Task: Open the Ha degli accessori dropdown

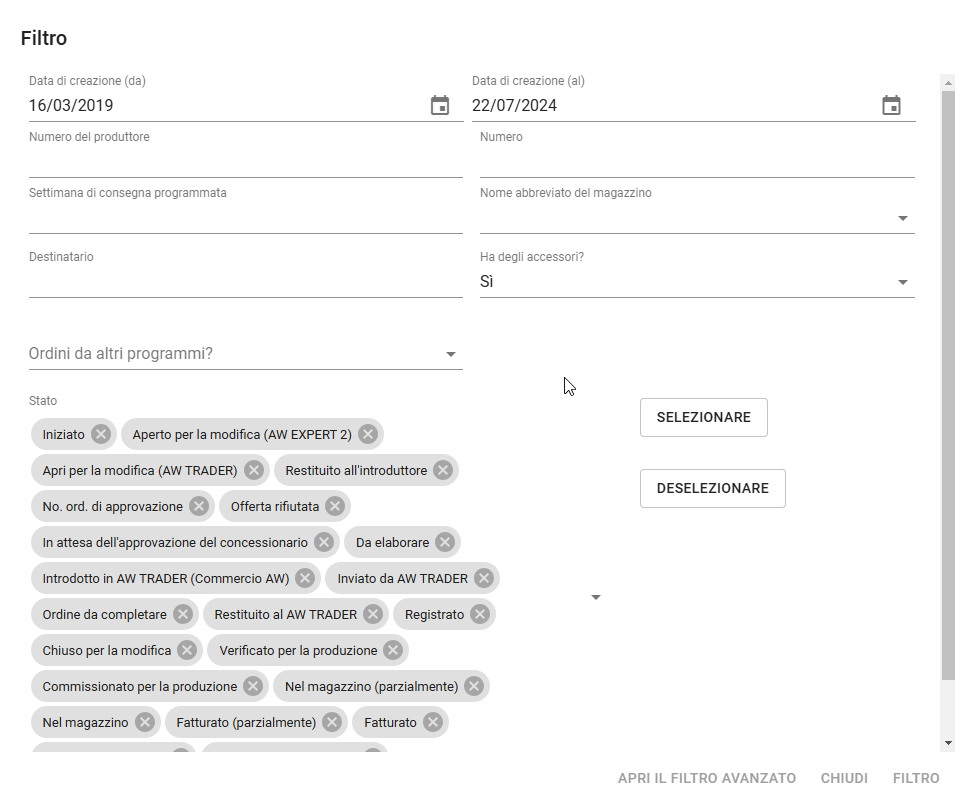Action: (x=903, y=282)
